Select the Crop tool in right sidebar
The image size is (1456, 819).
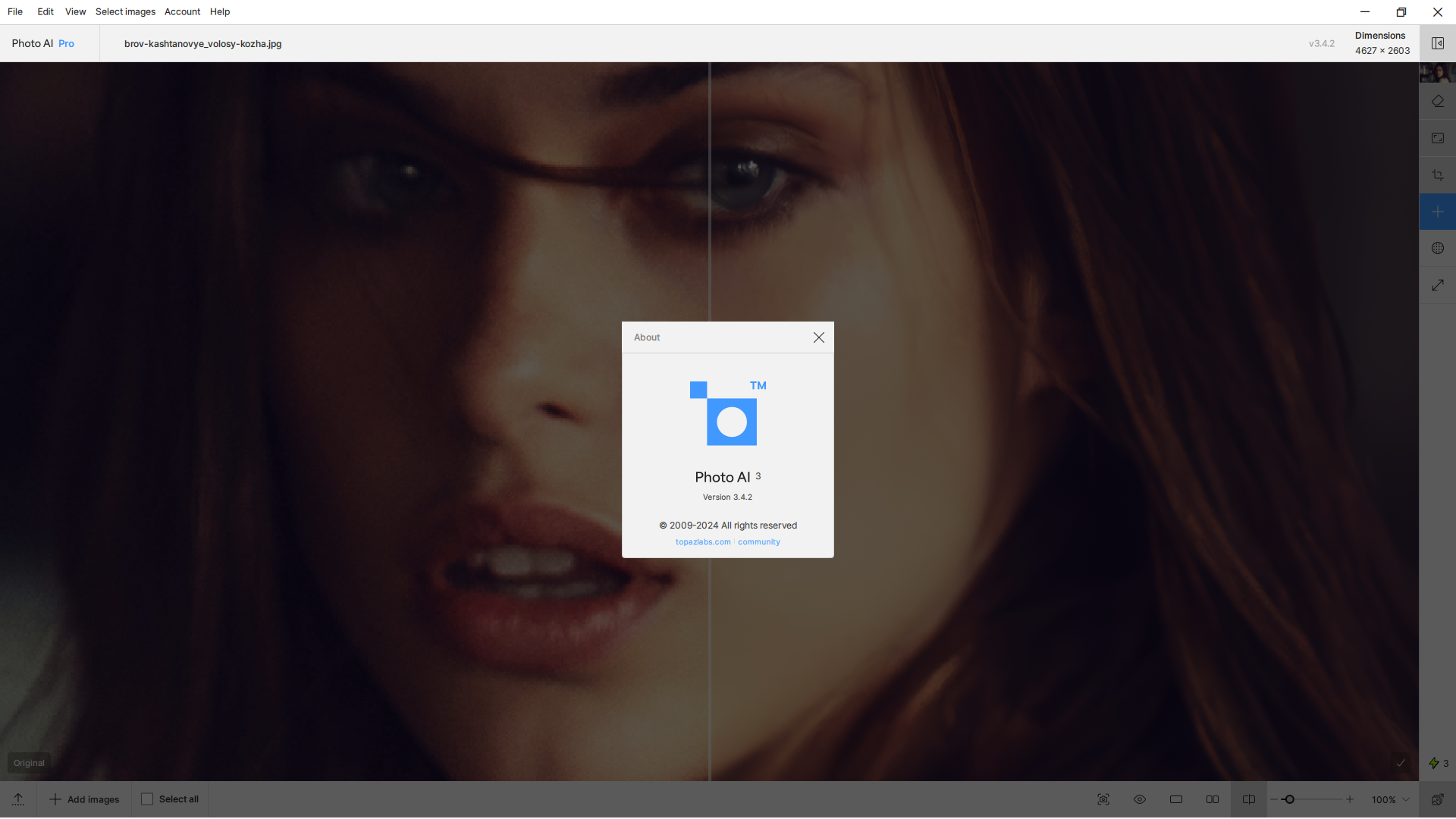coord(1438,175)
